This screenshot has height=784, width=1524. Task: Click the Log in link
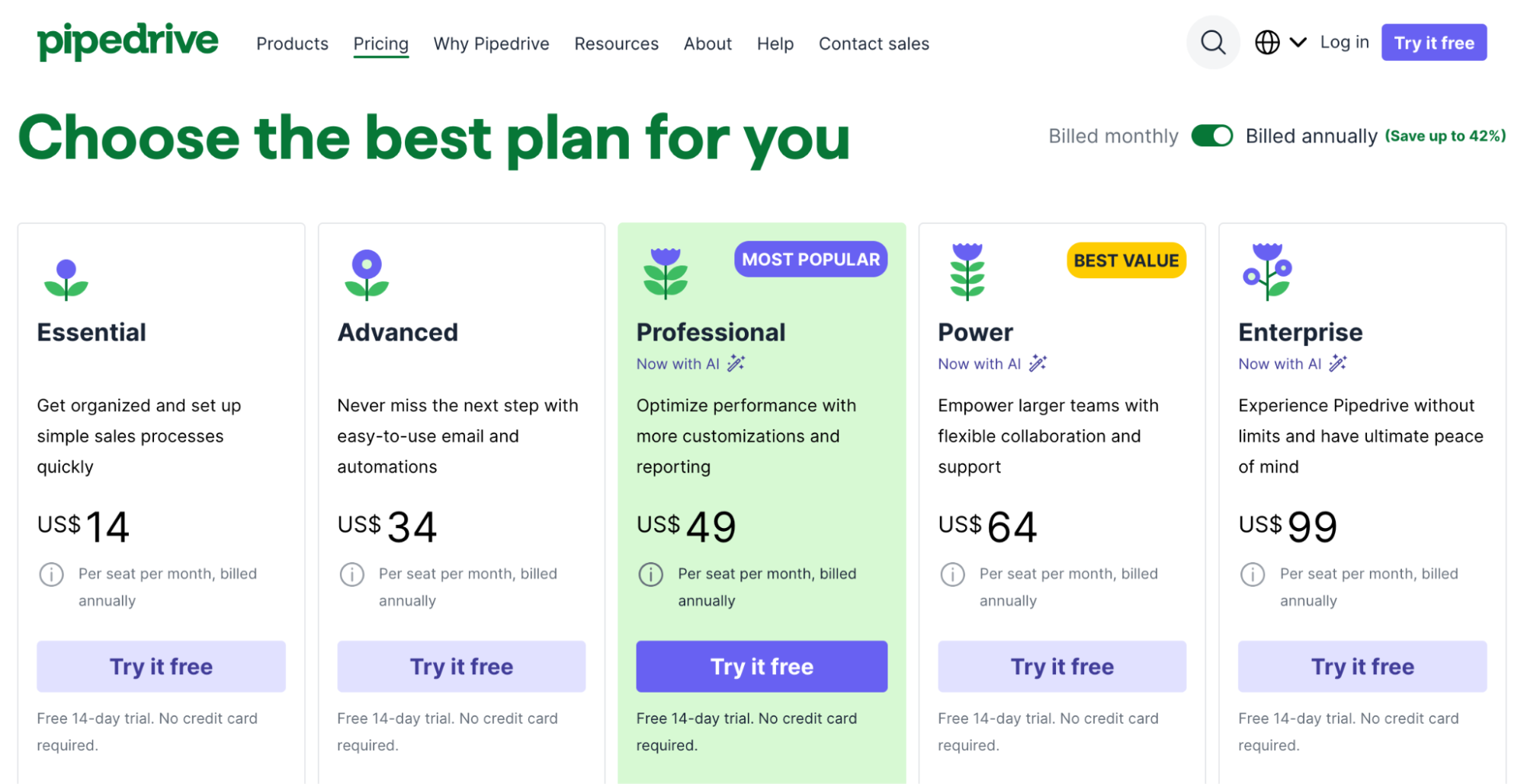[1344, 43]
